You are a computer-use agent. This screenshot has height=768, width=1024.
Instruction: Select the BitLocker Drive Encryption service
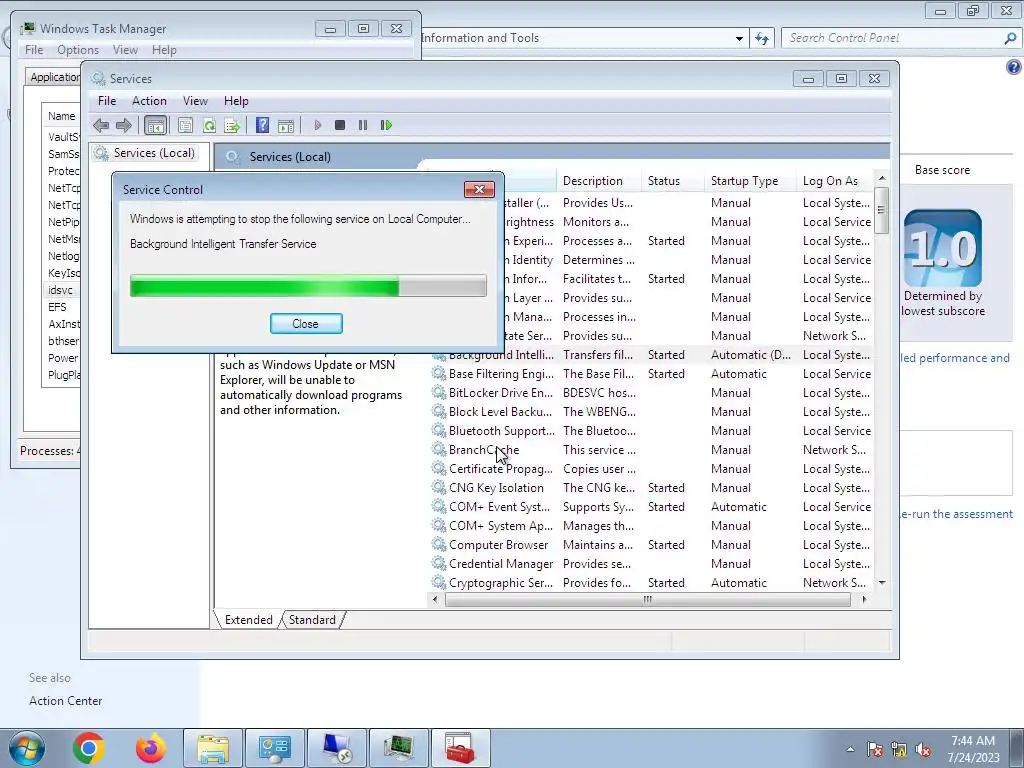(x=652, y=392)
